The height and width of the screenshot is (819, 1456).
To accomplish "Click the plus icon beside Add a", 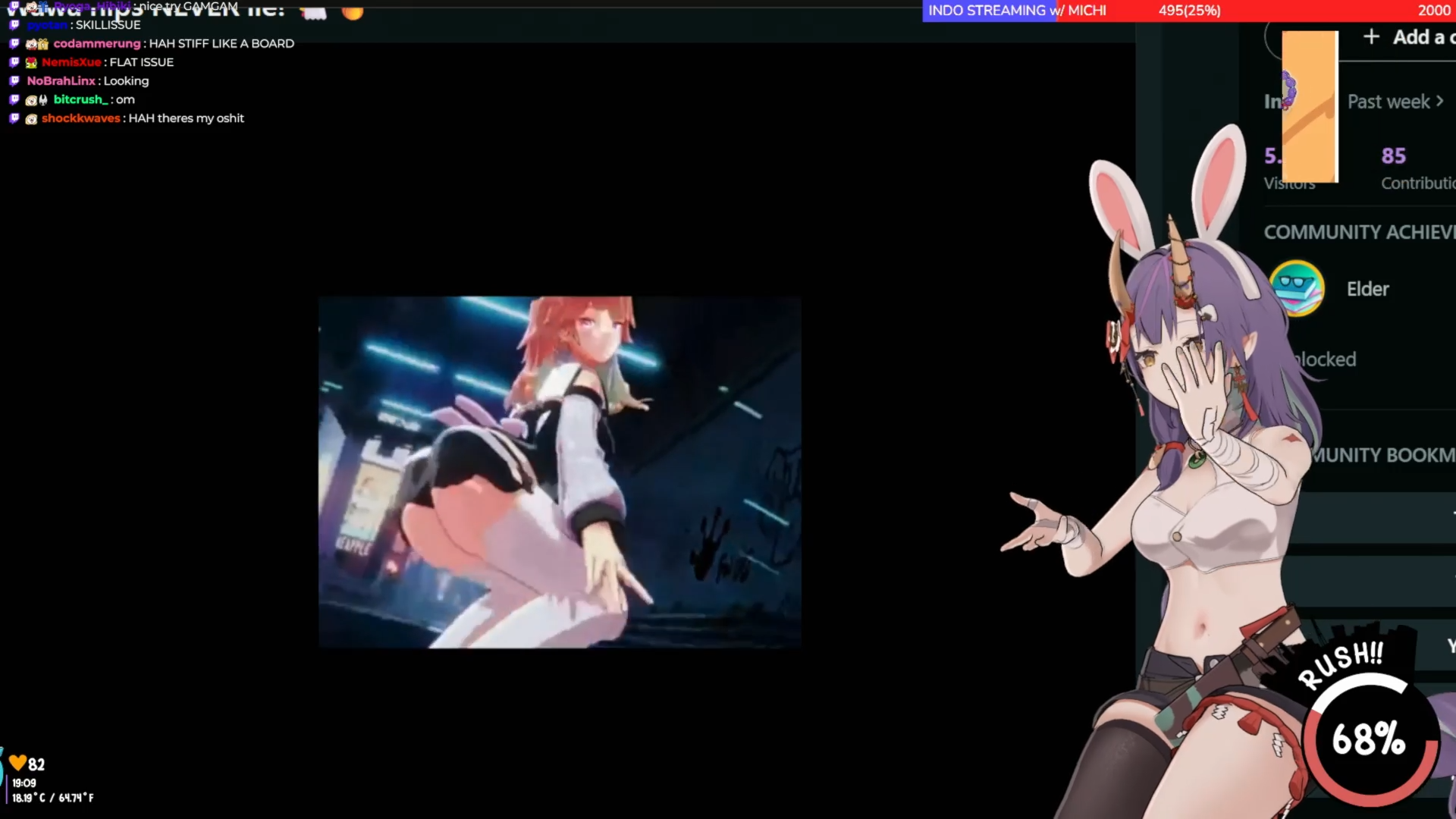I will 1371,36.
